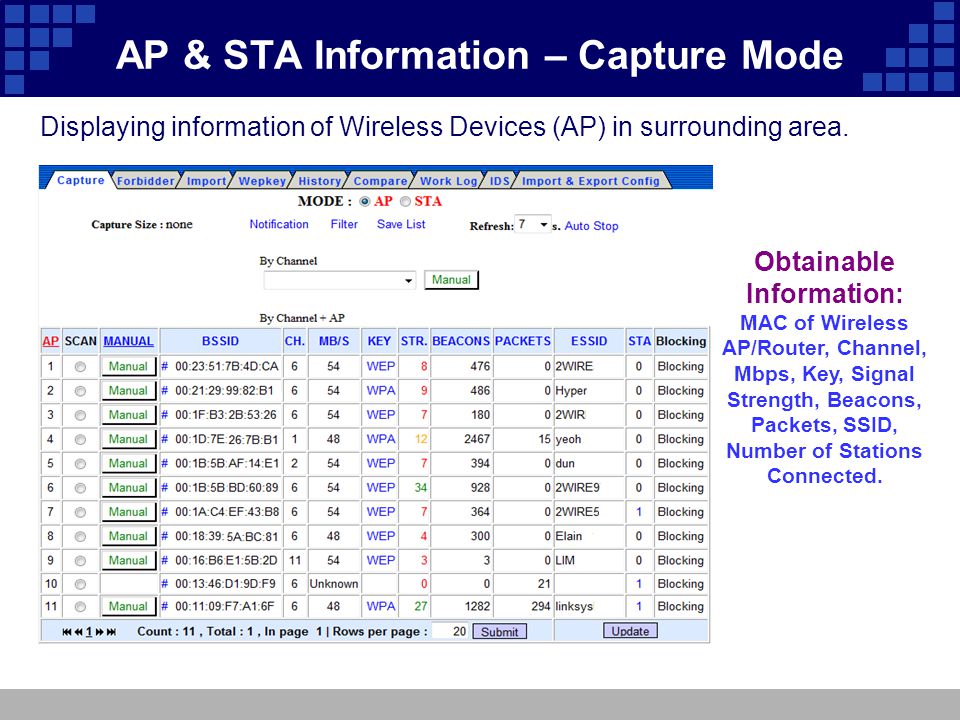Click STA count 1 in the 2WIRE5 row
Image resolution: width=960 pixels, height=720 pixels.
coord(639,512)
